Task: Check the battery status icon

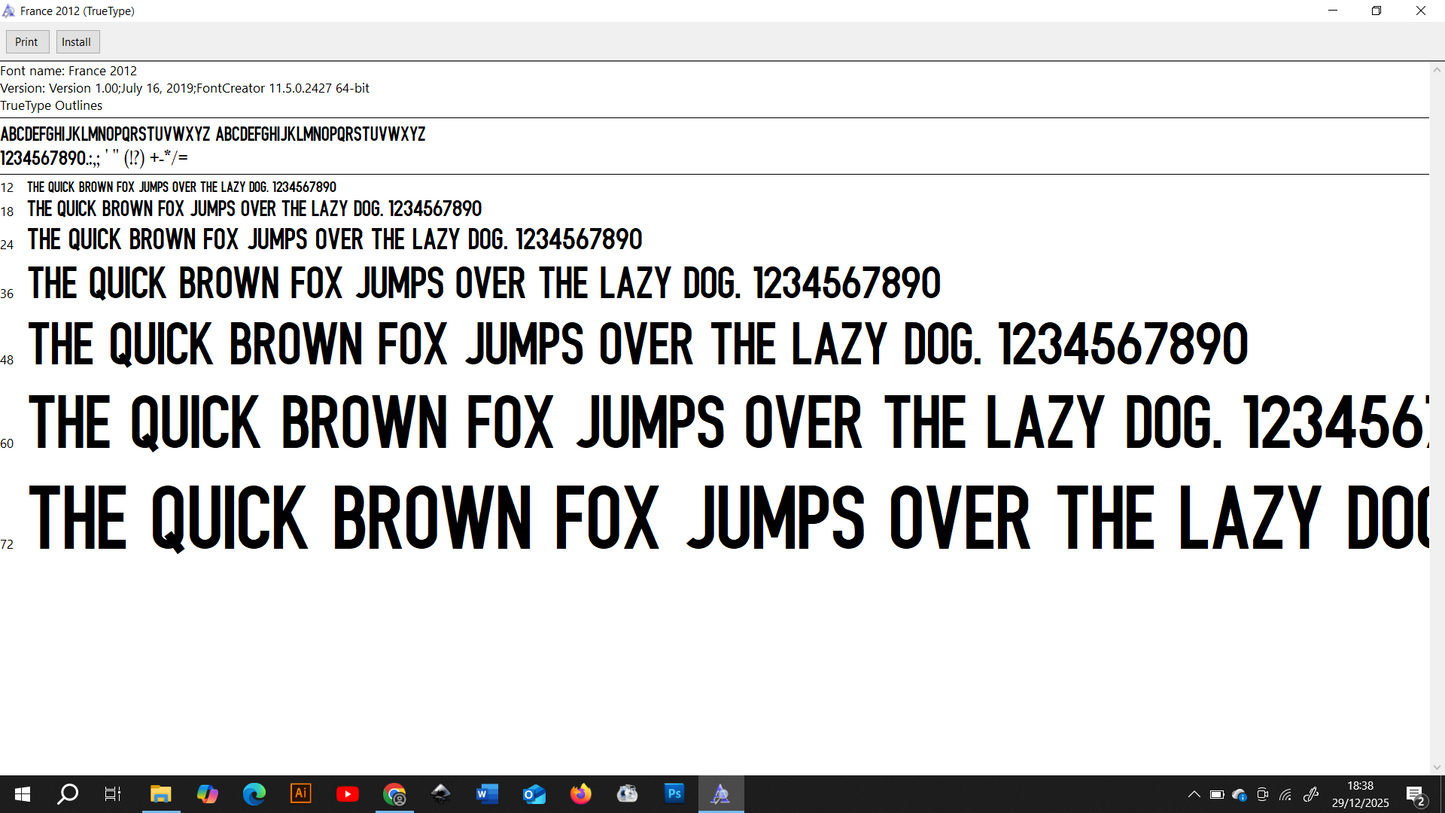Action: click(1217, 795)
